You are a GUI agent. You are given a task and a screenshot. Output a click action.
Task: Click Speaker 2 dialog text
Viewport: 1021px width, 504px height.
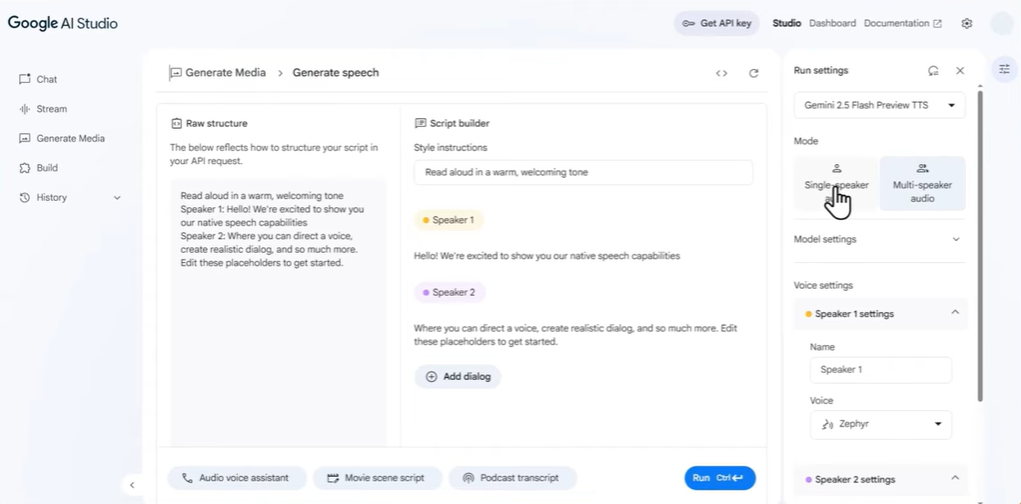pos(576,335)
